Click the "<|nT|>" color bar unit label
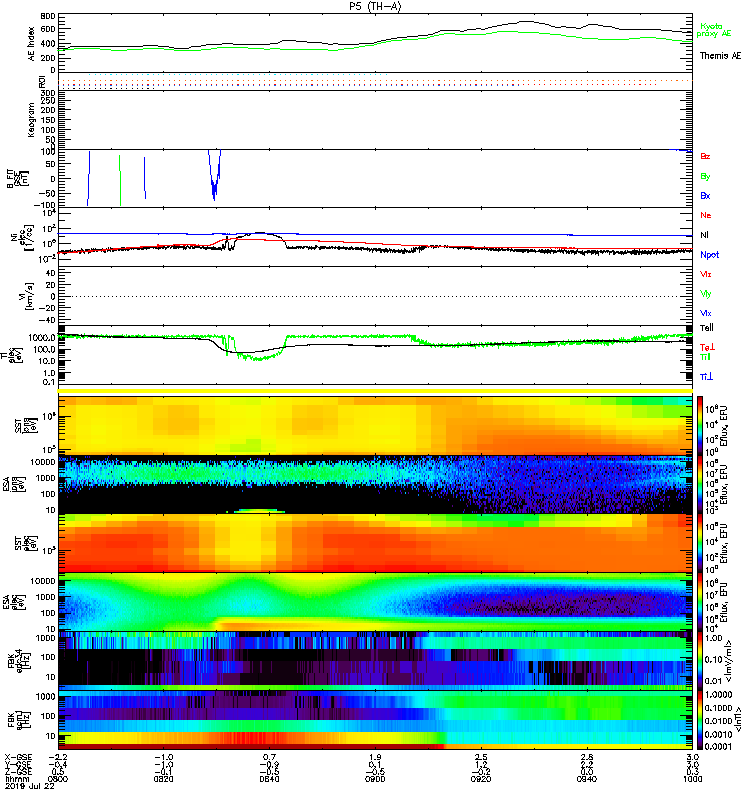This screenshot has height=800, width=750. click(736, 720)
